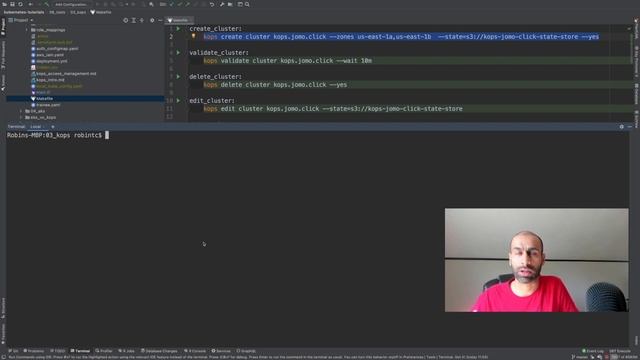This screenshot has width=640, height=360.
Task: Click the kops validate cluster command line
Action: pyautogui.click(x=288, y=60)
